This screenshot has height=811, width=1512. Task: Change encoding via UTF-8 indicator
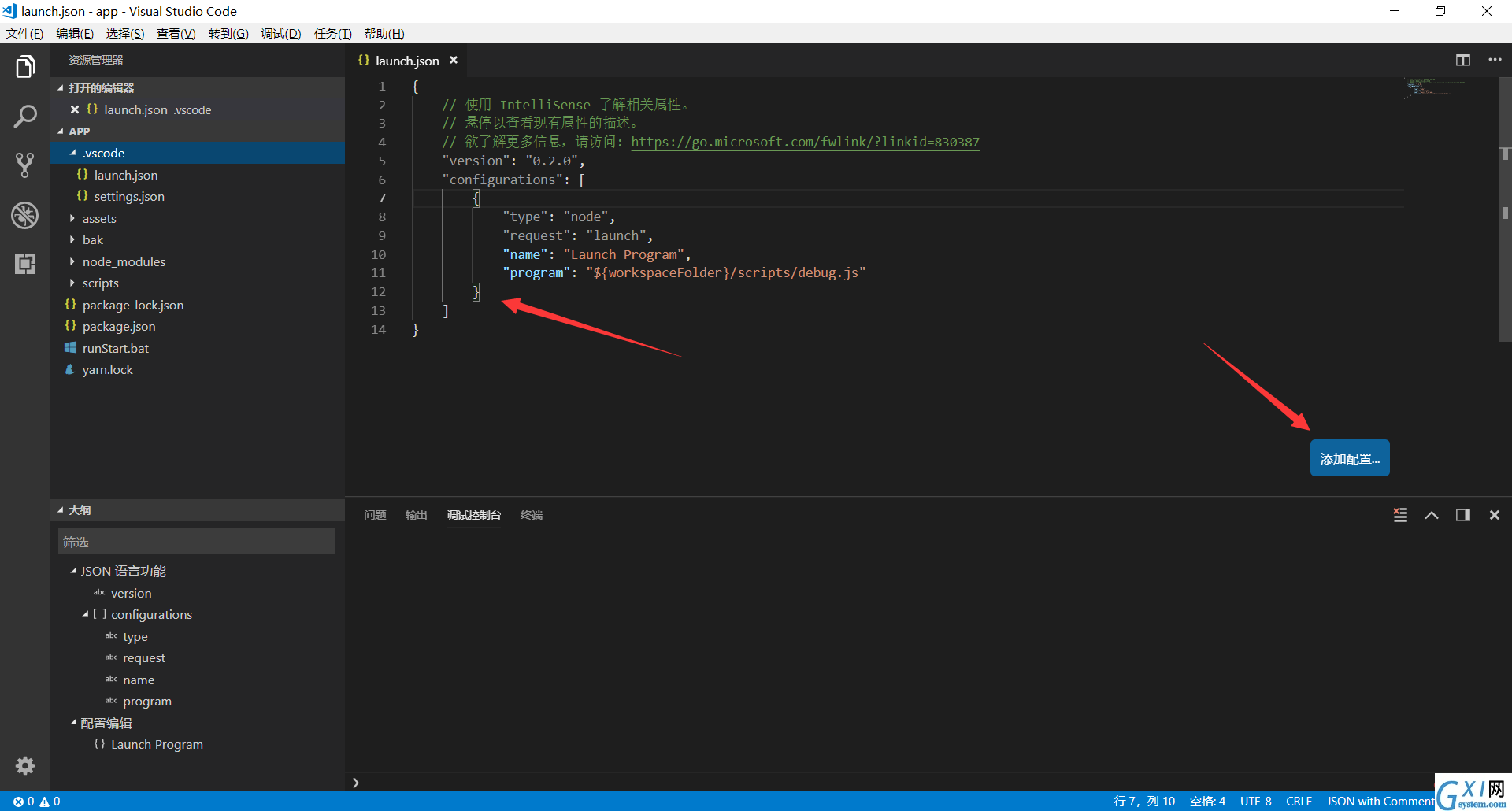click(1256, 802)
